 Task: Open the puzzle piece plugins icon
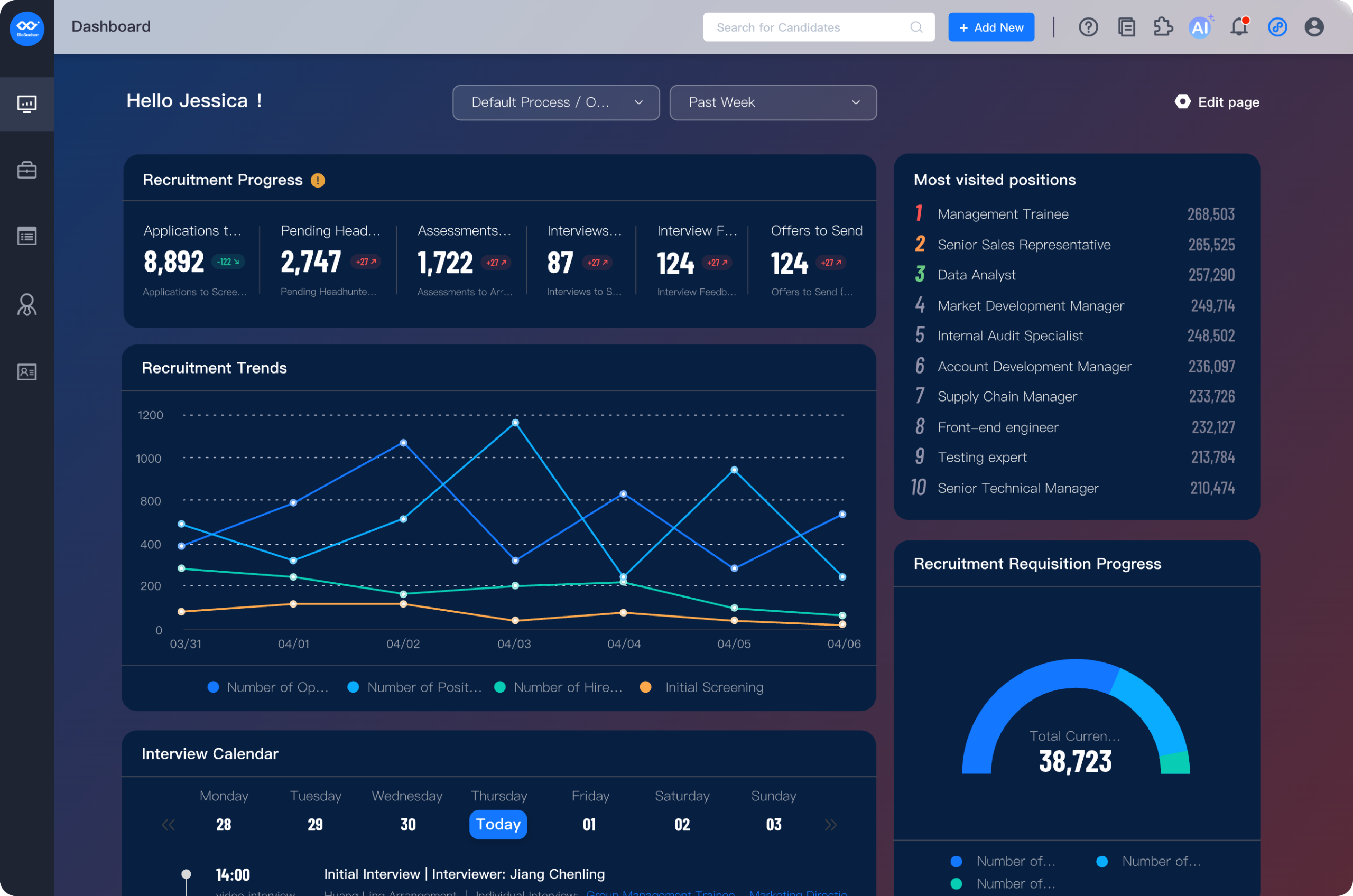[x=1163, y=27]
